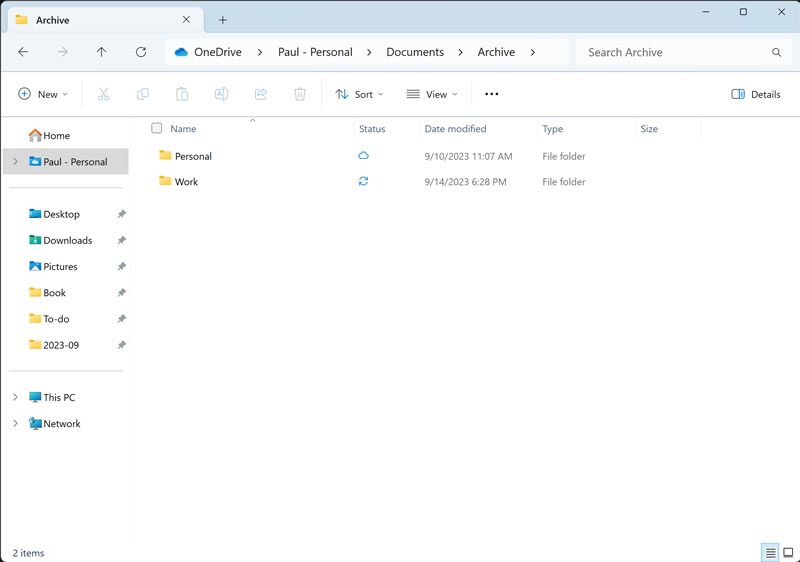Image resolution: width=800 pixels, height=562 pixels.
Task: Open a new tab with plus button
Action: coord(223,20)
